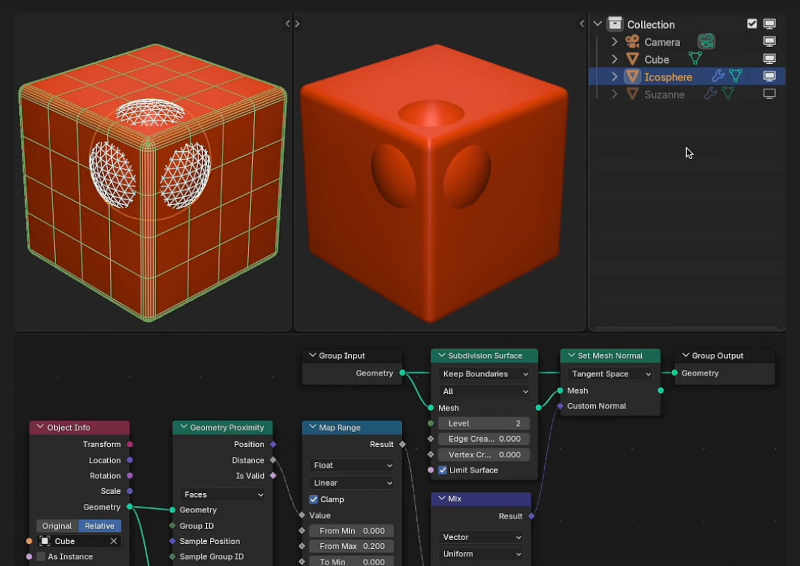Image resolution: width=800 pixels, height=566 pixels.
Task: Click the Icosphere mesh object icon
Action: coord(632,77)
